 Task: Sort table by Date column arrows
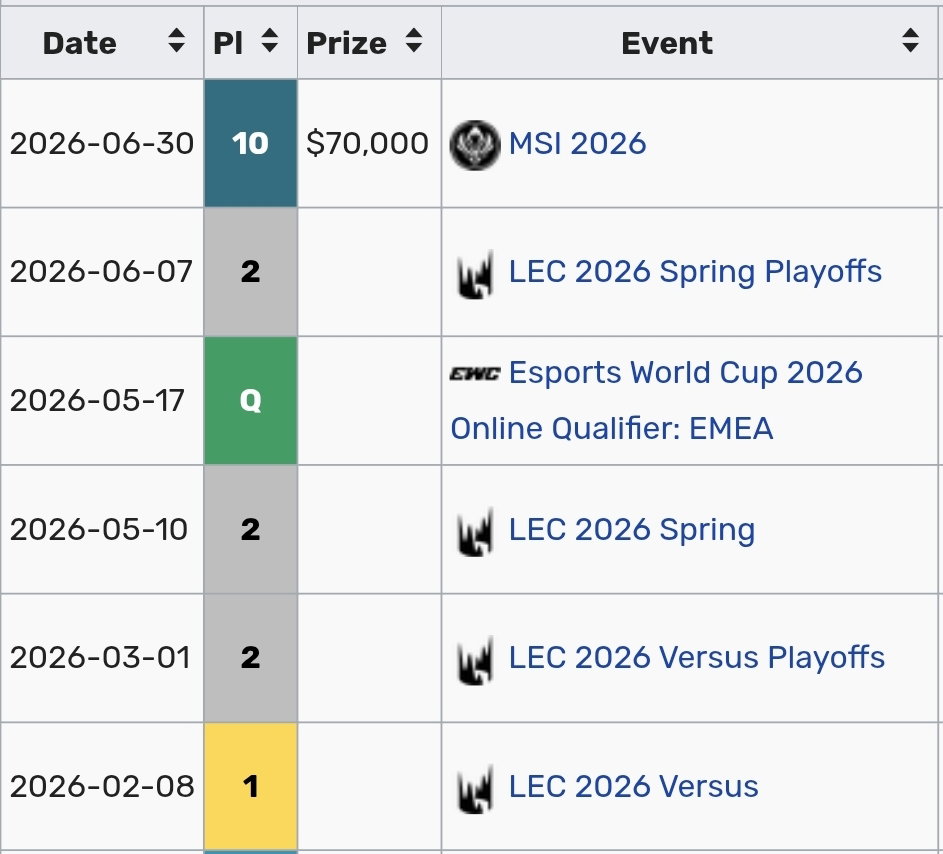(176, 41)
